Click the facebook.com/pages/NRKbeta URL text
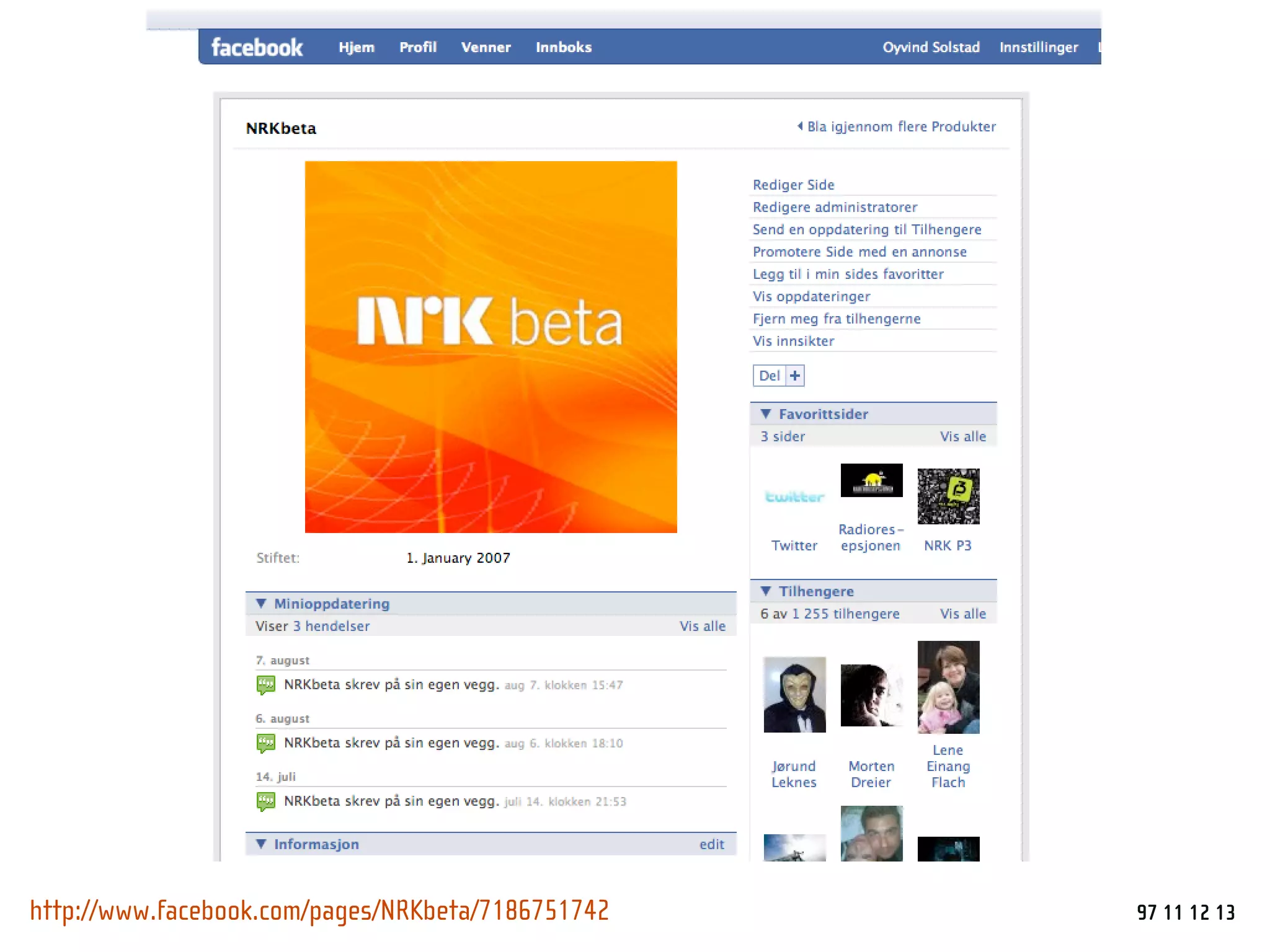This screenshot has width=1270, height=952. pyautogui.click(x=319, y=910)
